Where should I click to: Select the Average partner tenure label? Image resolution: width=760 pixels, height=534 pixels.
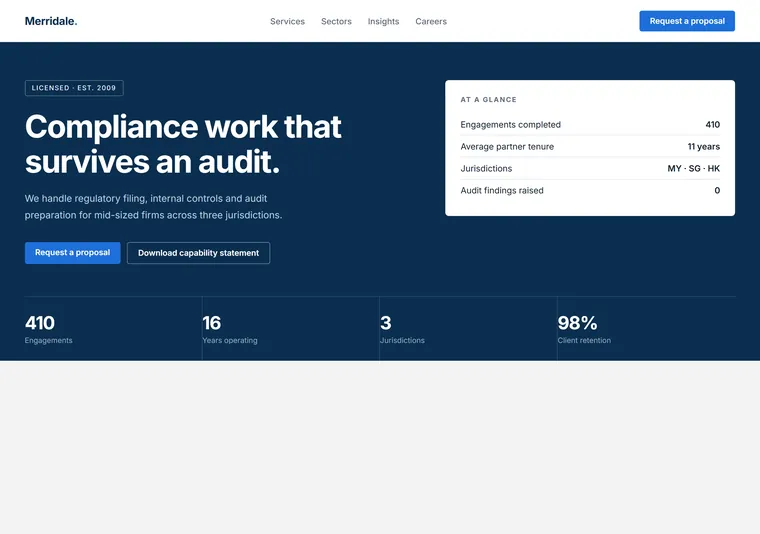point(507,146)
